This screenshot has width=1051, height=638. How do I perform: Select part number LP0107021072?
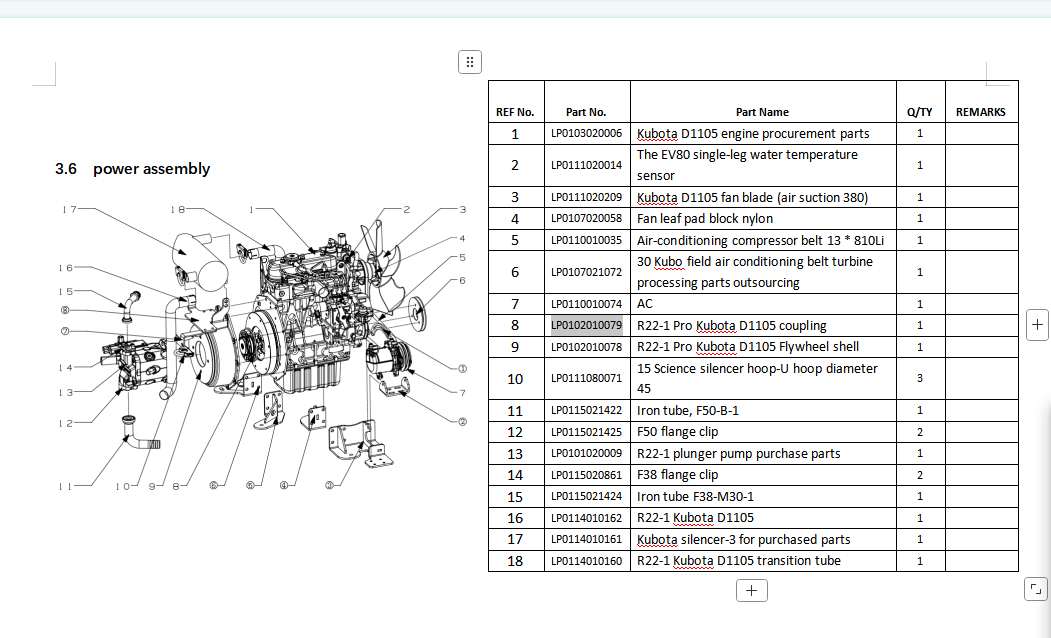(x=586, y=272)
